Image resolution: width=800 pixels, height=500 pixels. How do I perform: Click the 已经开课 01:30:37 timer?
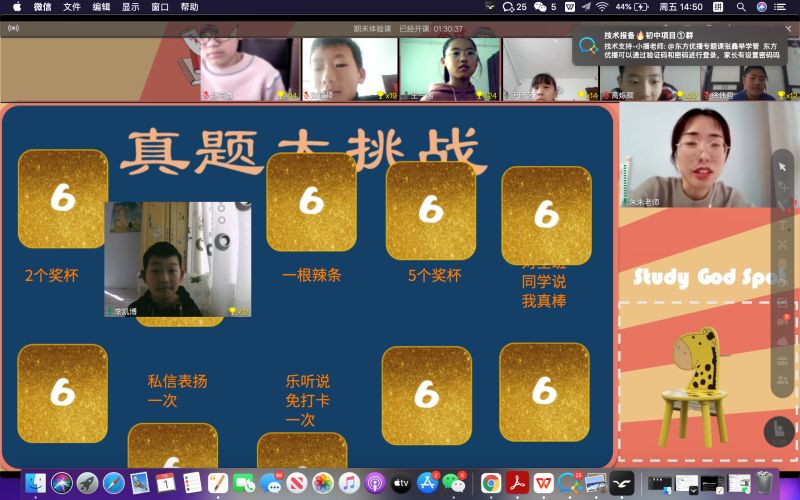click(x=431, y=29)
